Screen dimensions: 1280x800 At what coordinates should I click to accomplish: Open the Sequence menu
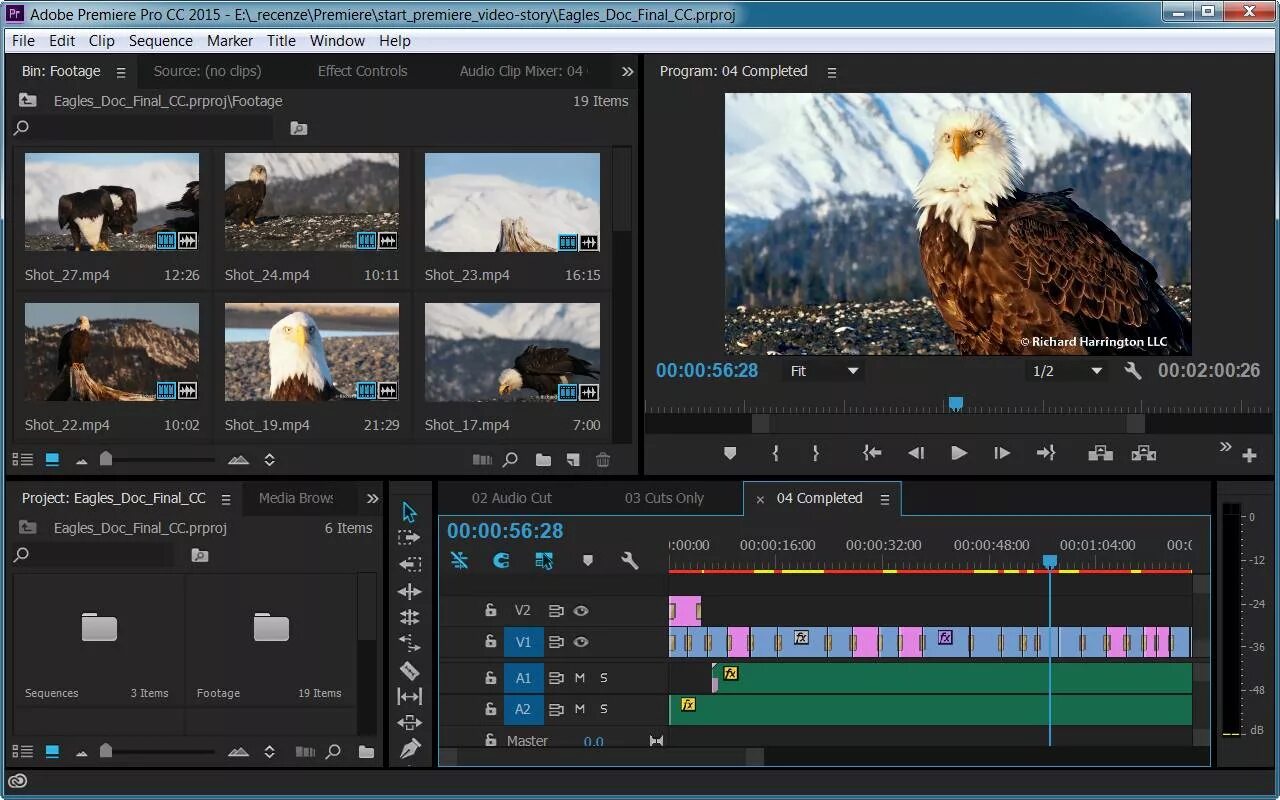click(x=160, y=41)
